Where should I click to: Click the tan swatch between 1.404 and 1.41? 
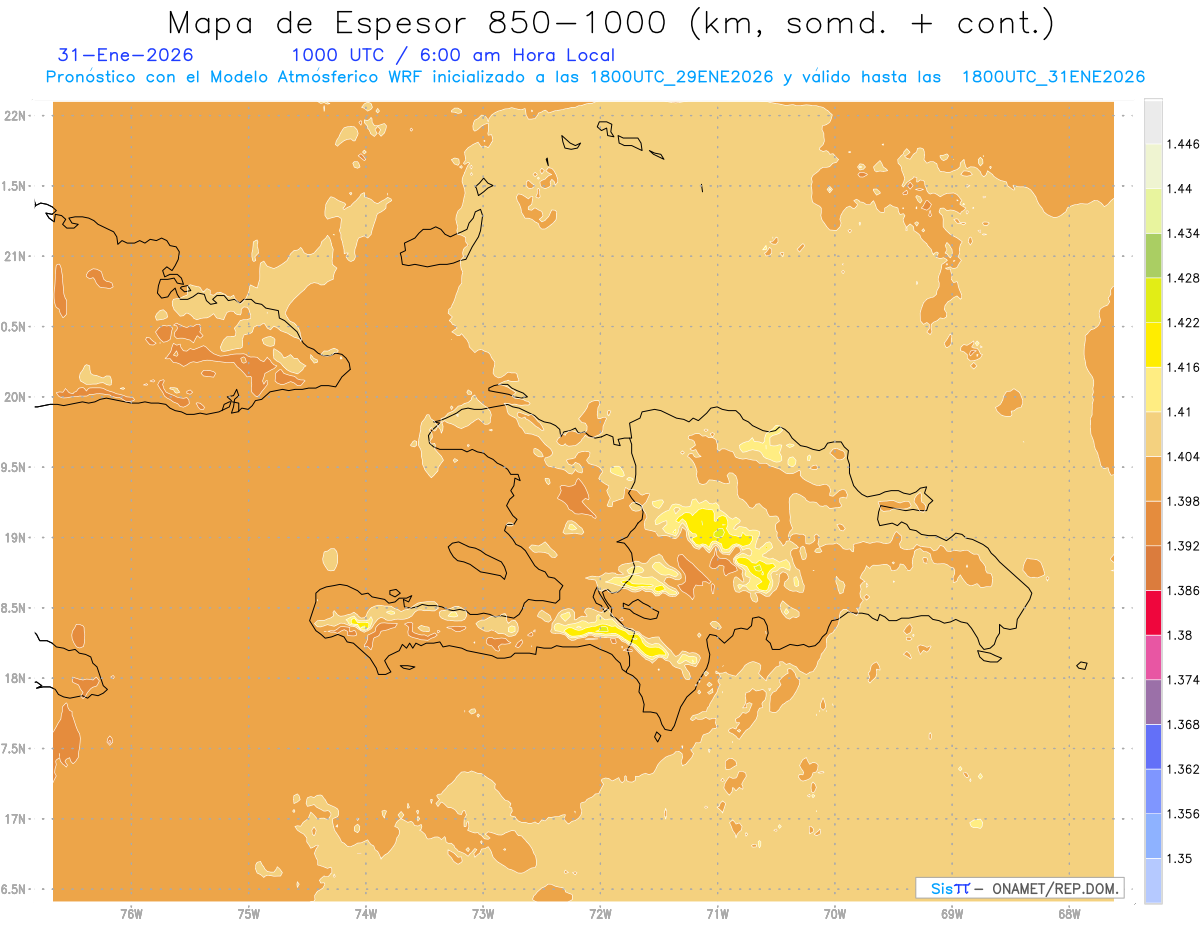coord(1153,434)
